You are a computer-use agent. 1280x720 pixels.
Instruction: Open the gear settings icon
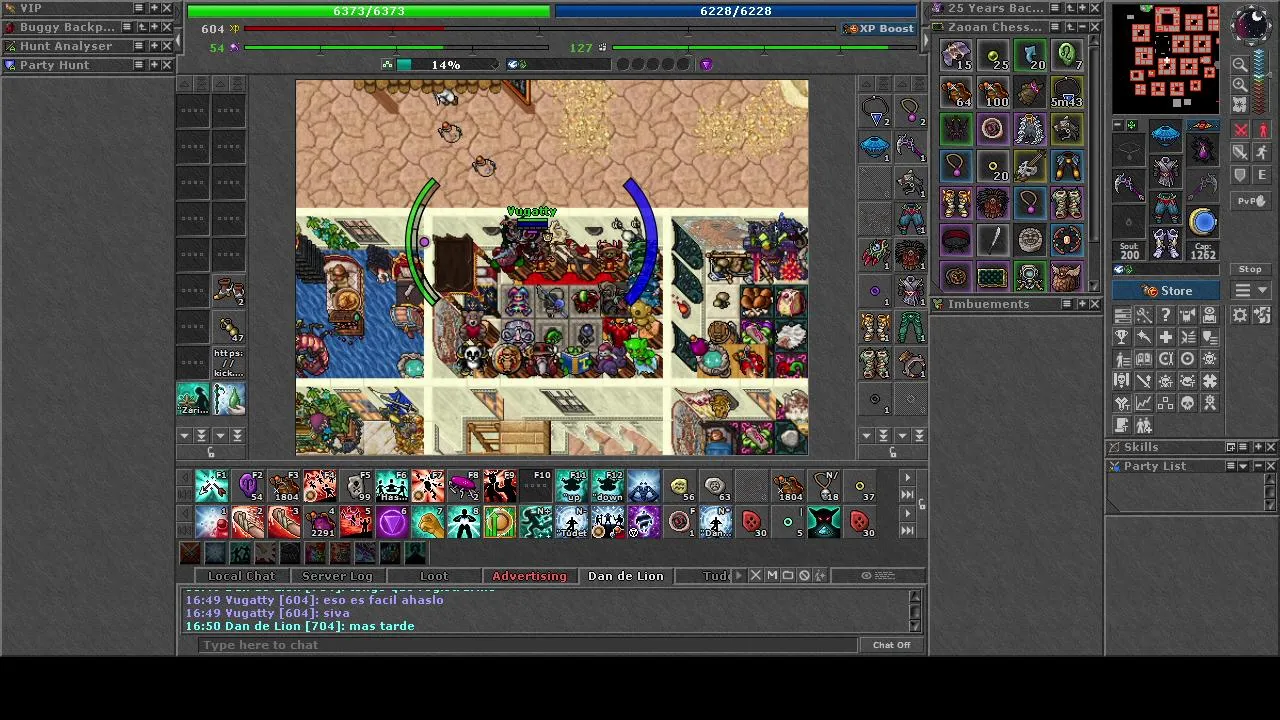pyautogui.click(x=1240, y=315)
